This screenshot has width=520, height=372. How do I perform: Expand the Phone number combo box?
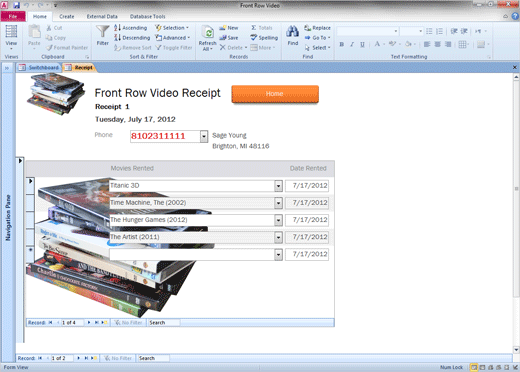point(204,136)
